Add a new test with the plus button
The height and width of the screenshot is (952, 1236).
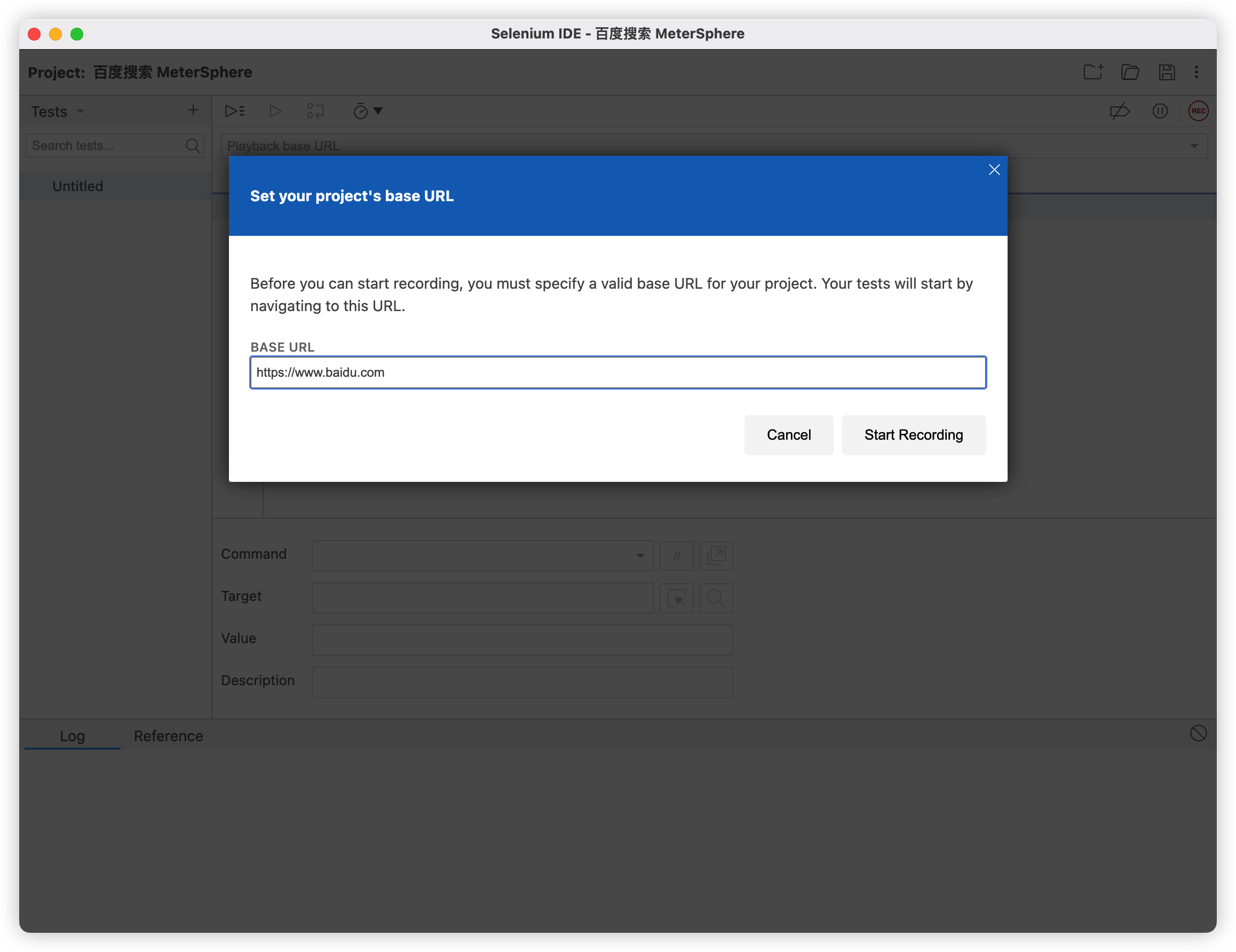[x=193, y=110]
